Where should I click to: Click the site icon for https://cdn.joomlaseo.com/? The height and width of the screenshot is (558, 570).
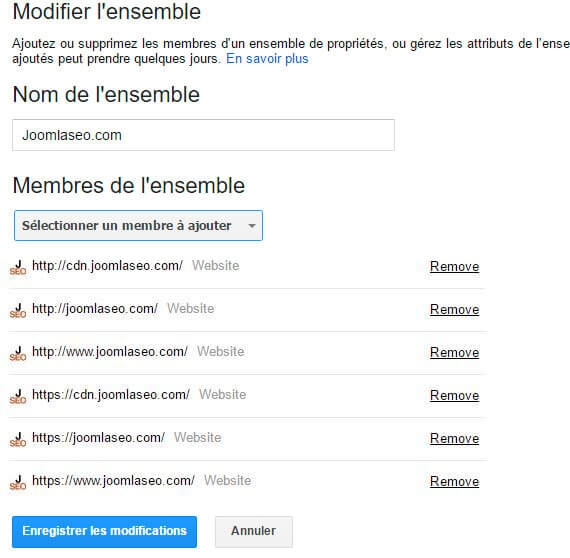18,397
